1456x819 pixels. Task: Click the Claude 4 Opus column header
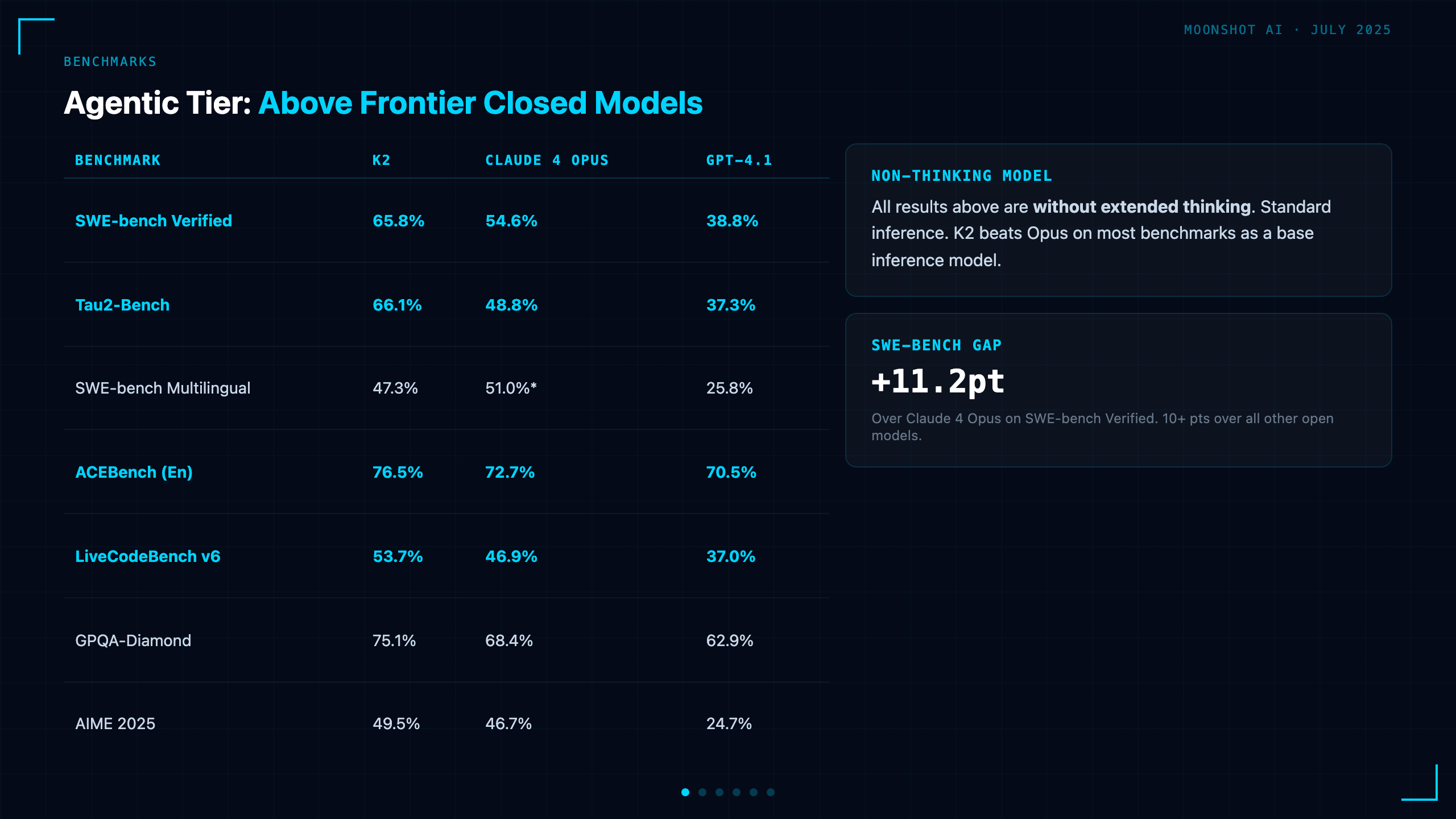(x=547, y=160)
